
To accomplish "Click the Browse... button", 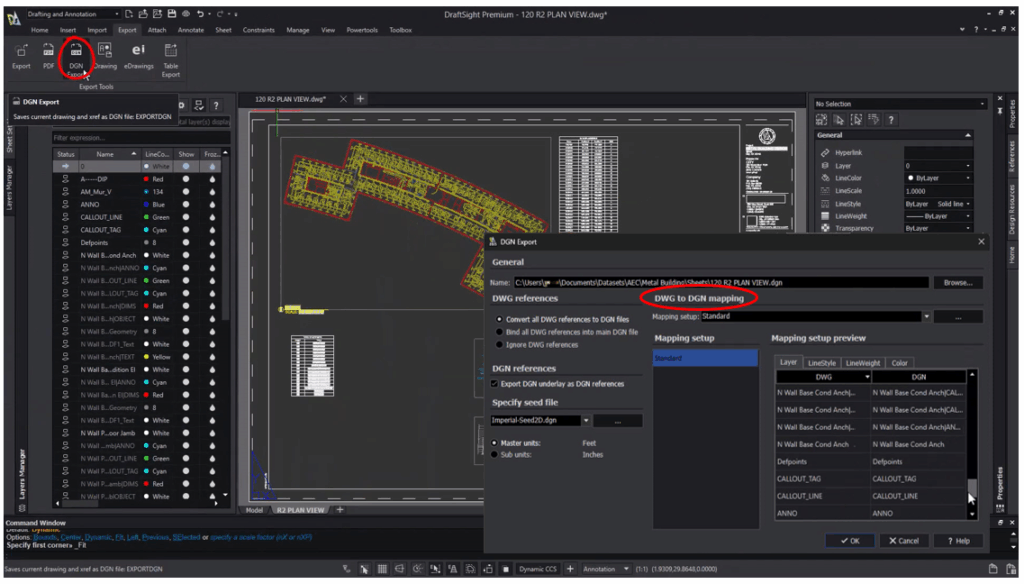I will 958,283.
